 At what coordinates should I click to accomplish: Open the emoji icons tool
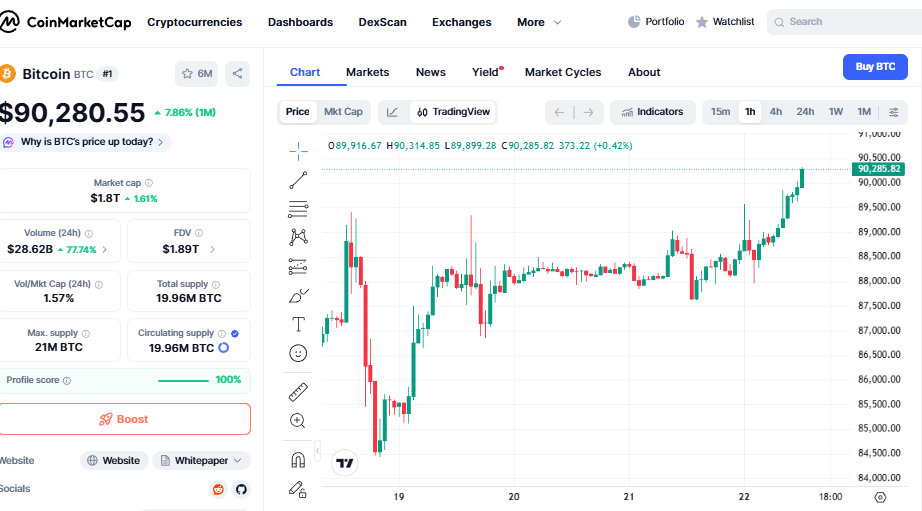pyautogui.click(x=298, y=353)
